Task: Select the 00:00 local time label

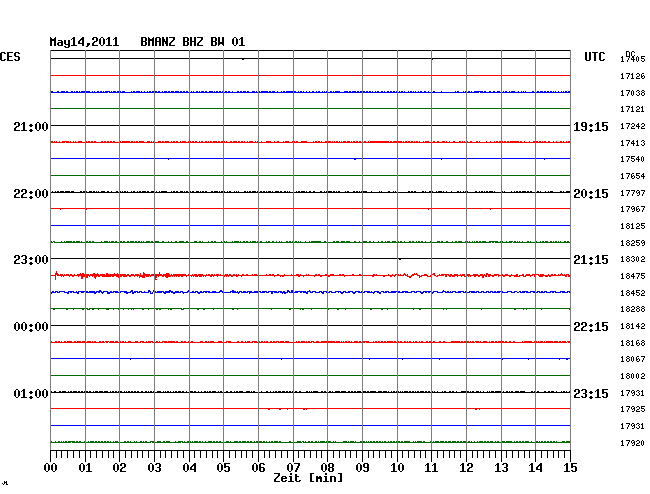Action: coord(31,327)
